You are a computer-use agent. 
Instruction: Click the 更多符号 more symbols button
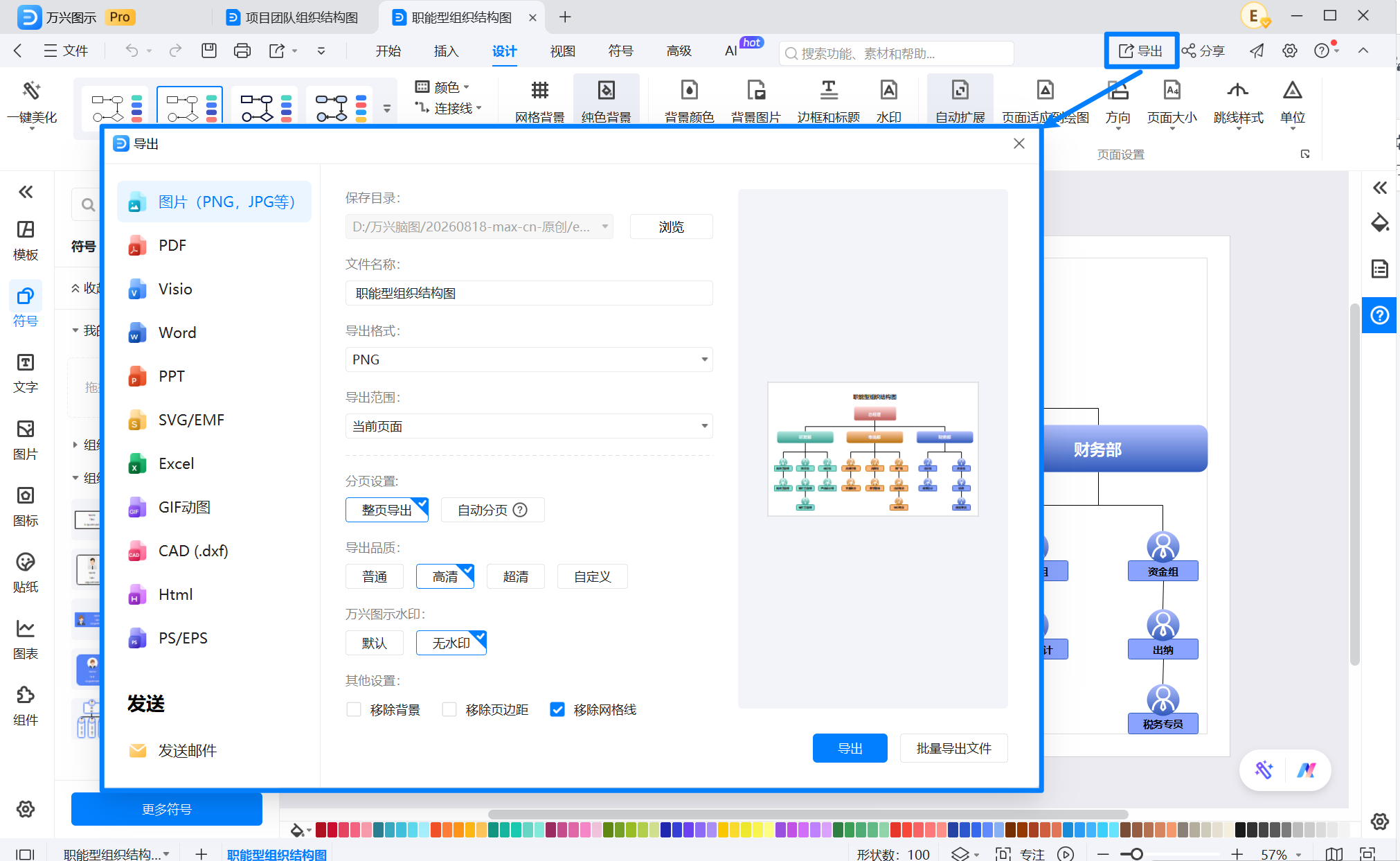tap(167, 808)
